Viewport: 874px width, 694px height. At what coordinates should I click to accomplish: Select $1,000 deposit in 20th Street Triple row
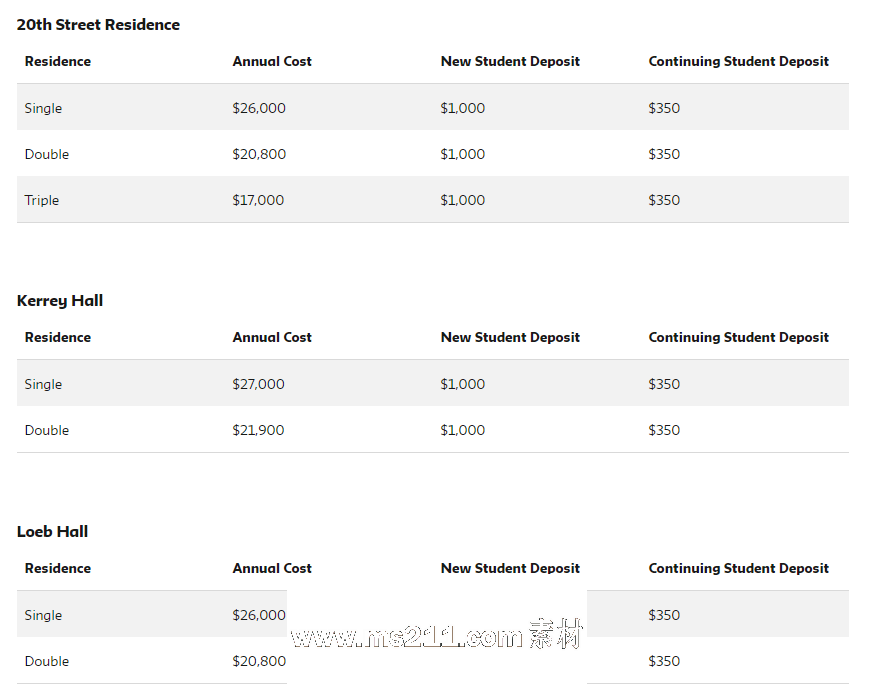463,200
